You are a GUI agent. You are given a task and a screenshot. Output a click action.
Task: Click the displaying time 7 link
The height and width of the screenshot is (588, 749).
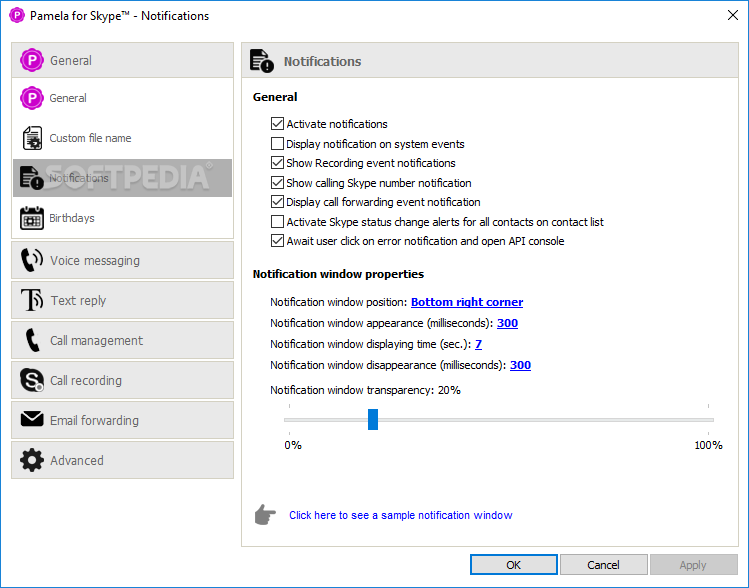click(x=478, y=344)
